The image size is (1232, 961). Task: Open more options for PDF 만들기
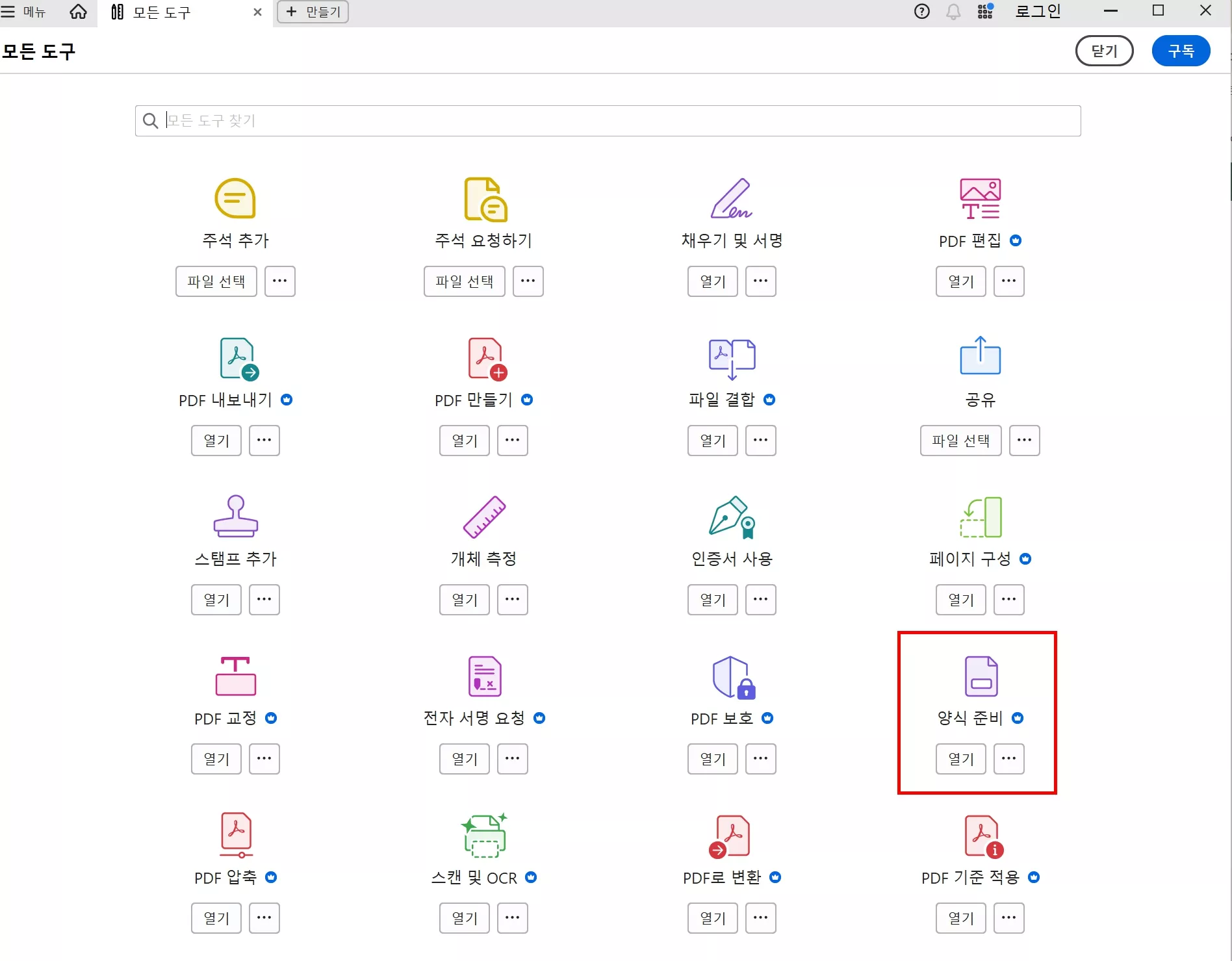coord(513,441)
